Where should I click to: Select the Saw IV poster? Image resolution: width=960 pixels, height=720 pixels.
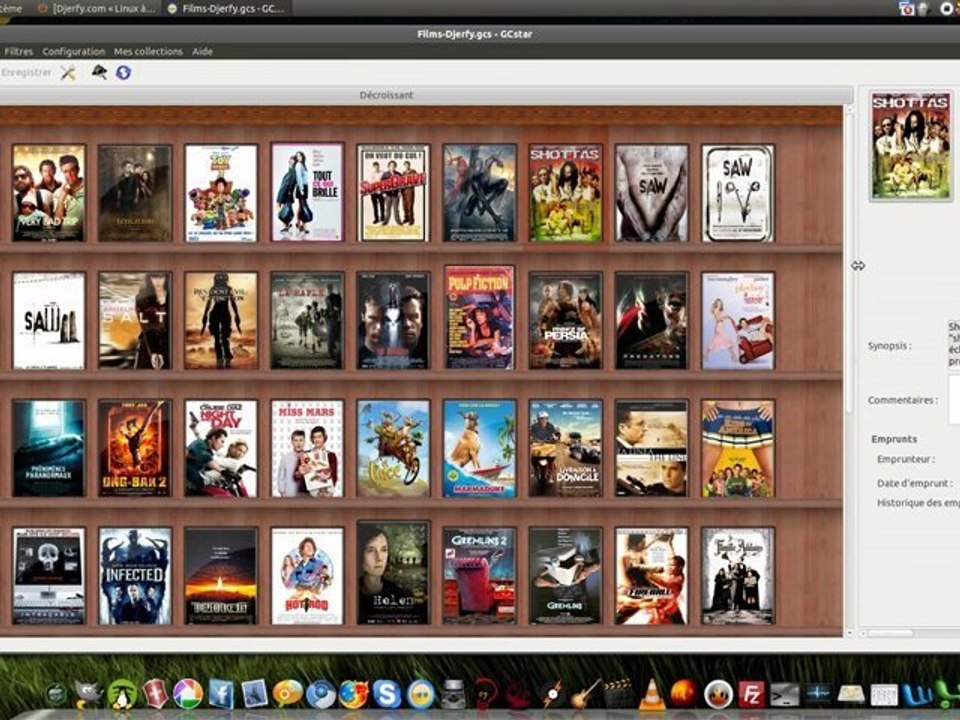[738, 193]
